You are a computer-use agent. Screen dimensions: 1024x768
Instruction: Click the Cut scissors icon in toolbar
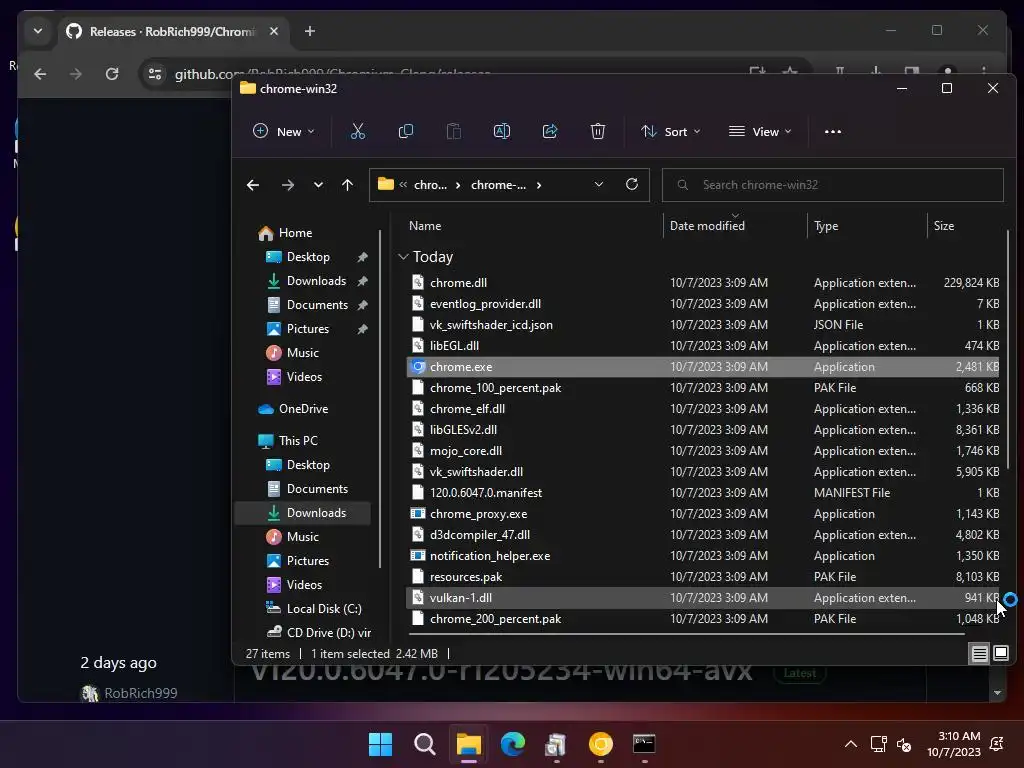pyautogui.click(x=357, y=131)
